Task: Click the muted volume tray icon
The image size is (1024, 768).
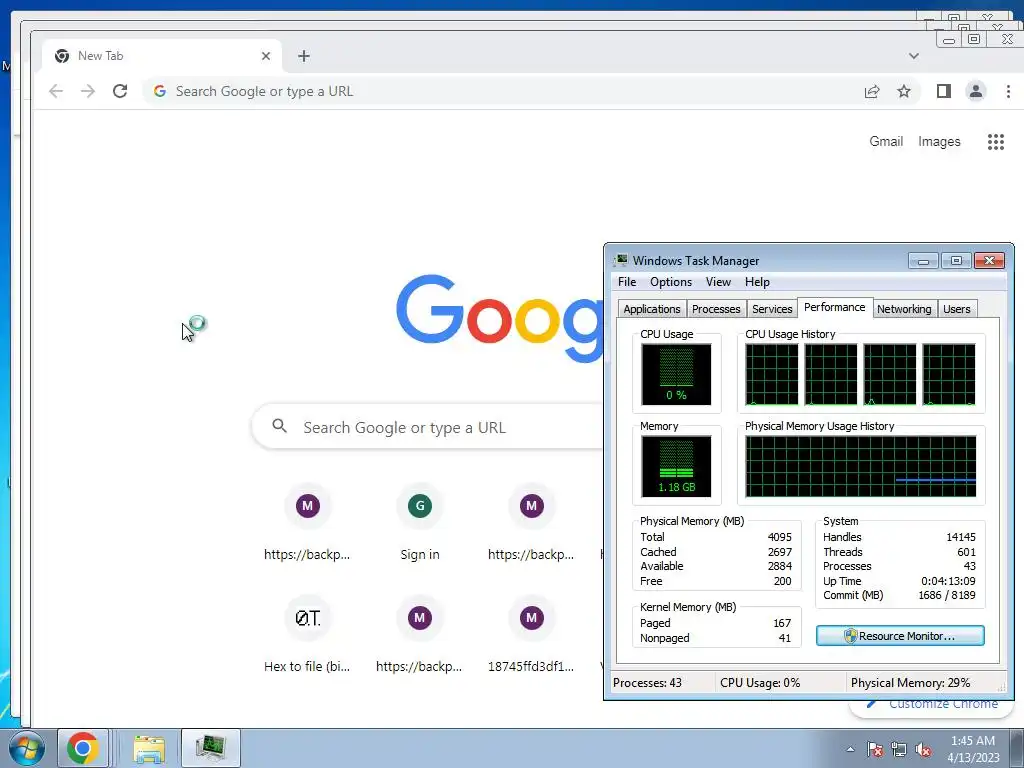Action: click(923, 749)
